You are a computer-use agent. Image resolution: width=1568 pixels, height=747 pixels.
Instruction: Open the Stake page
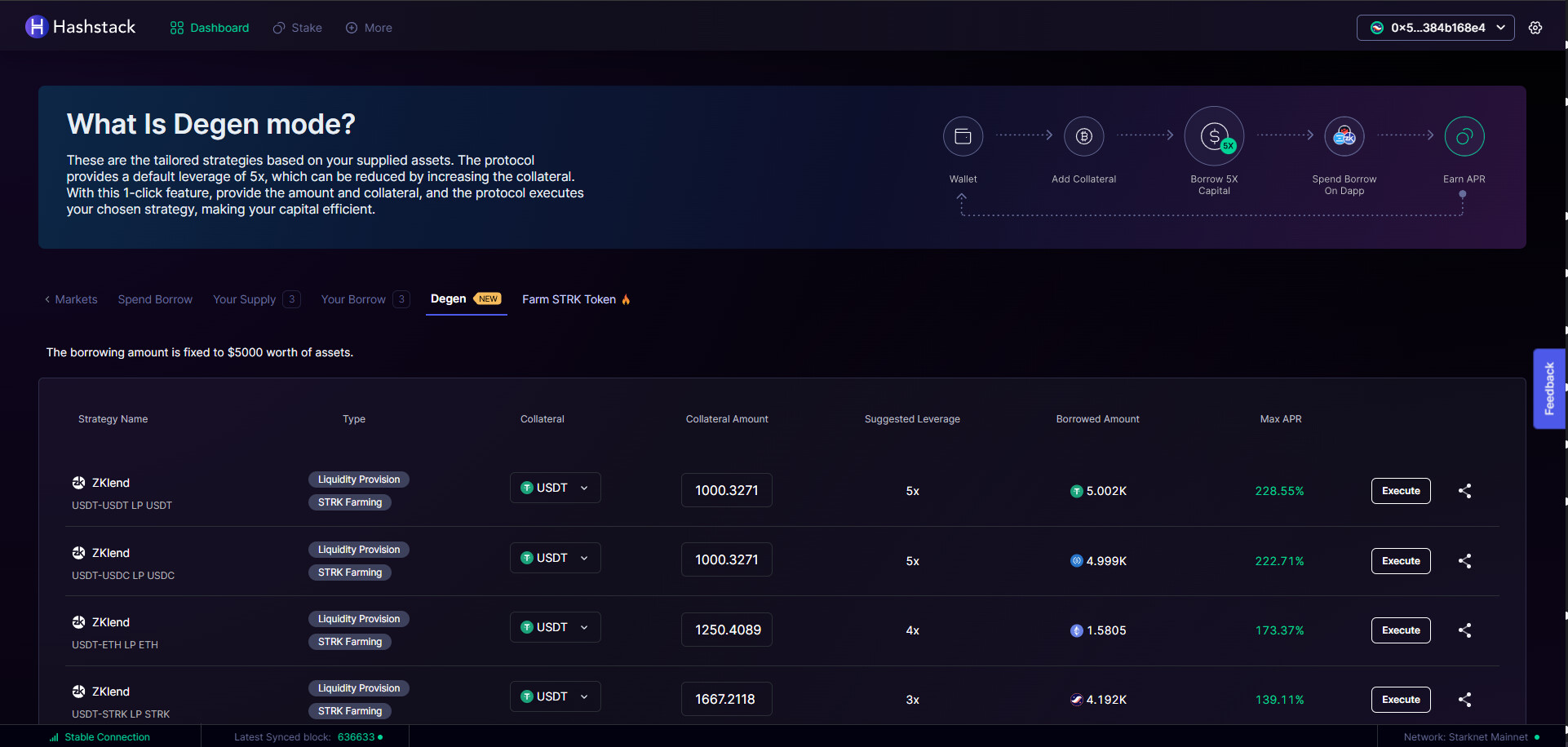point(297,28)
